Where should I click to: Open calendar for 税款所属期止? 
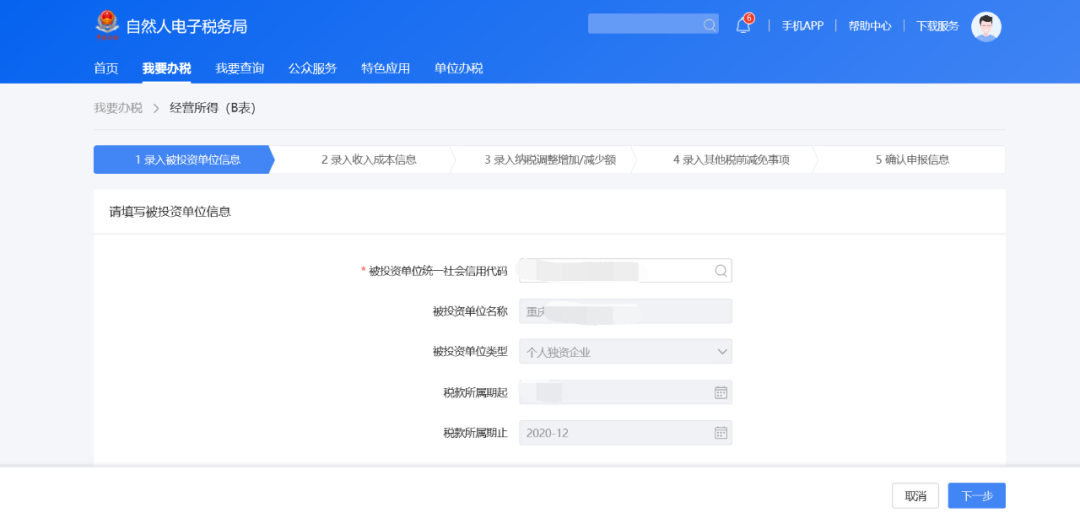point(720,433)
